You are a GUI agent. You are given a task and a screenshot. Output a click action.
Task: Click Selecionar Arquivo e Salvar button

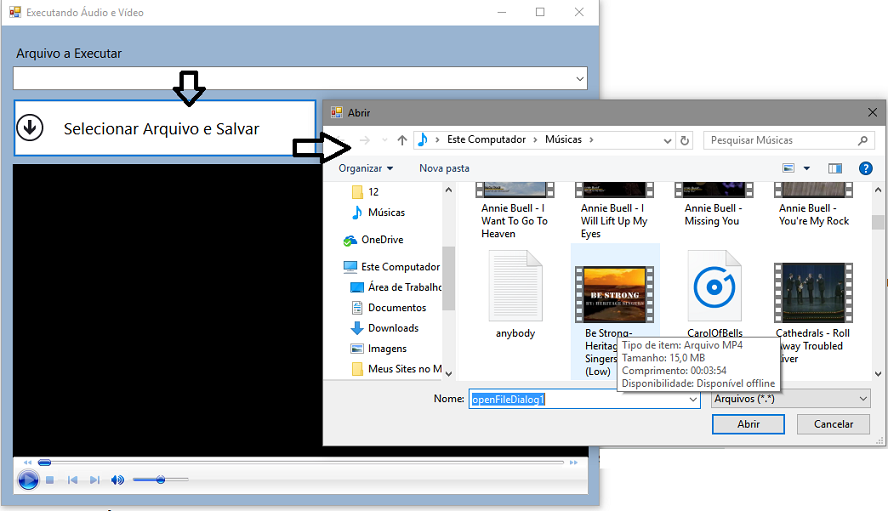click(x=164, y=128)
